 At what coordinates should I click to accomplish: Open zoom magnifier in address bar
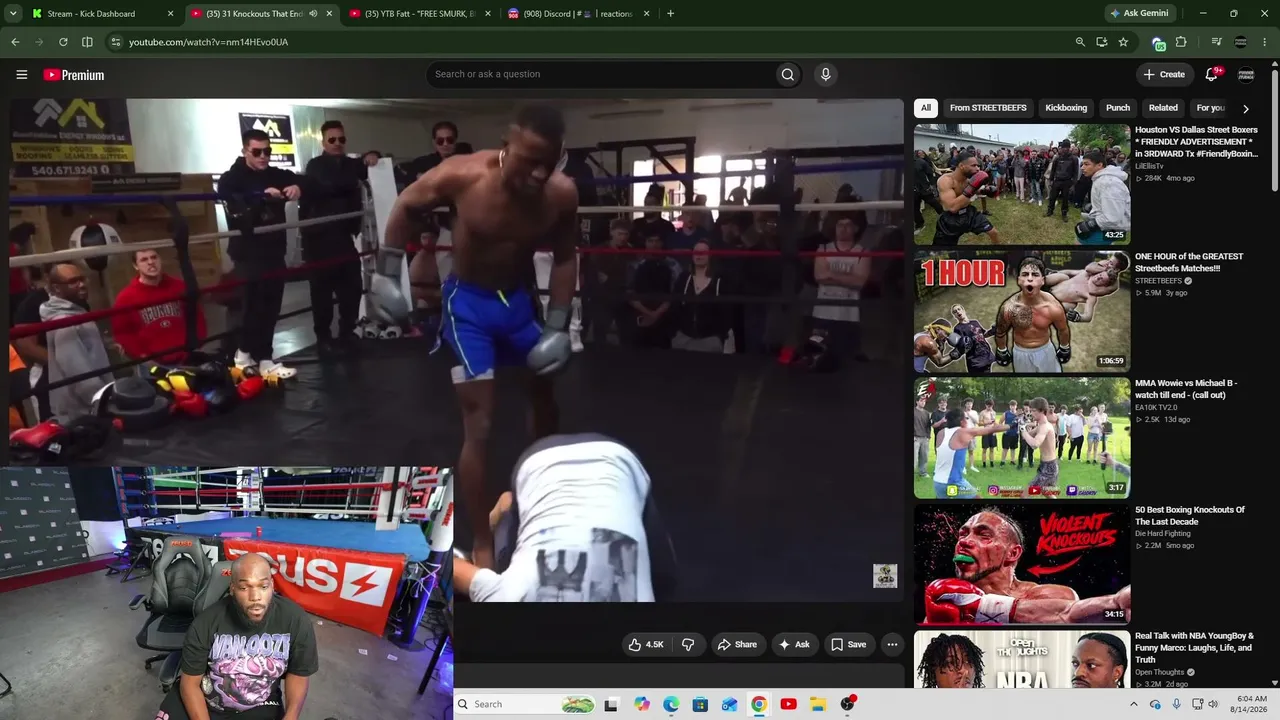click(1080, 42)
